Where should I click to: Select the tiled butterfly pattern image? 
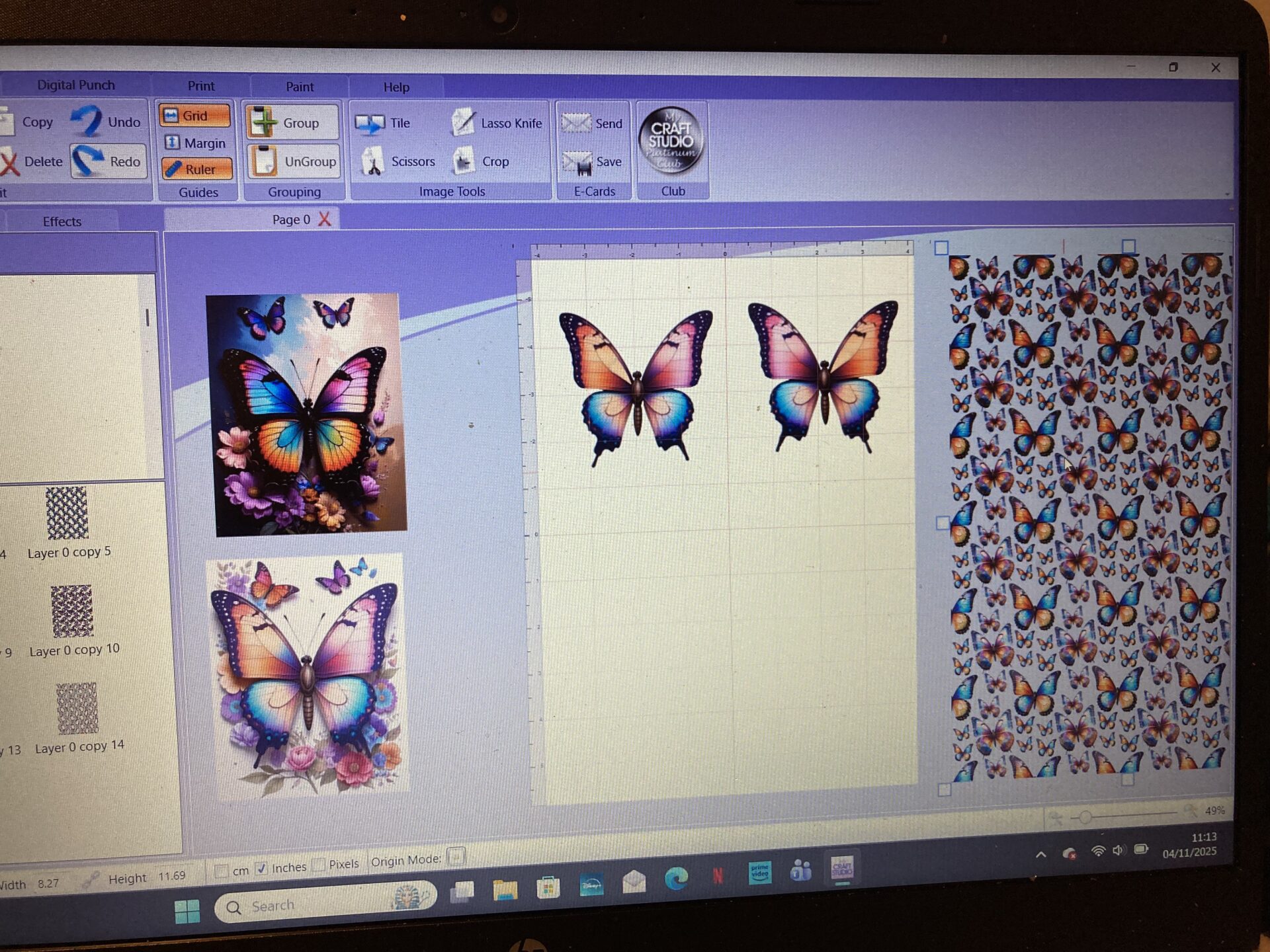[1089, 517]
